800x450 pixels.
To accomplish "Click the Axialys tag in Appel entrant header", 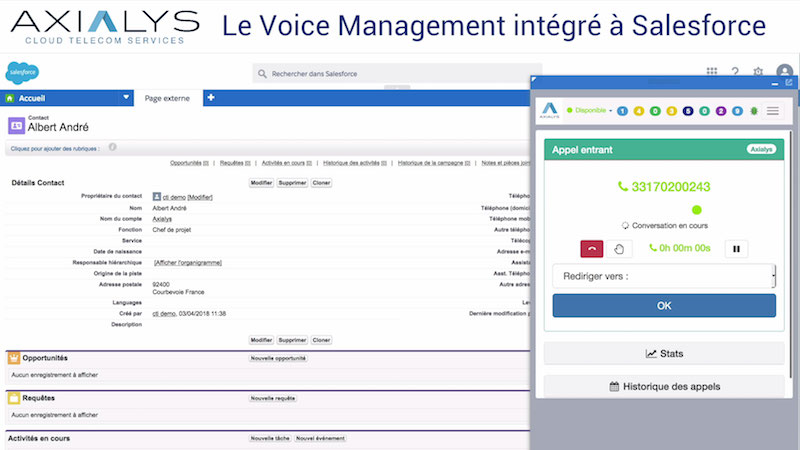I will [x=761, y=149].
